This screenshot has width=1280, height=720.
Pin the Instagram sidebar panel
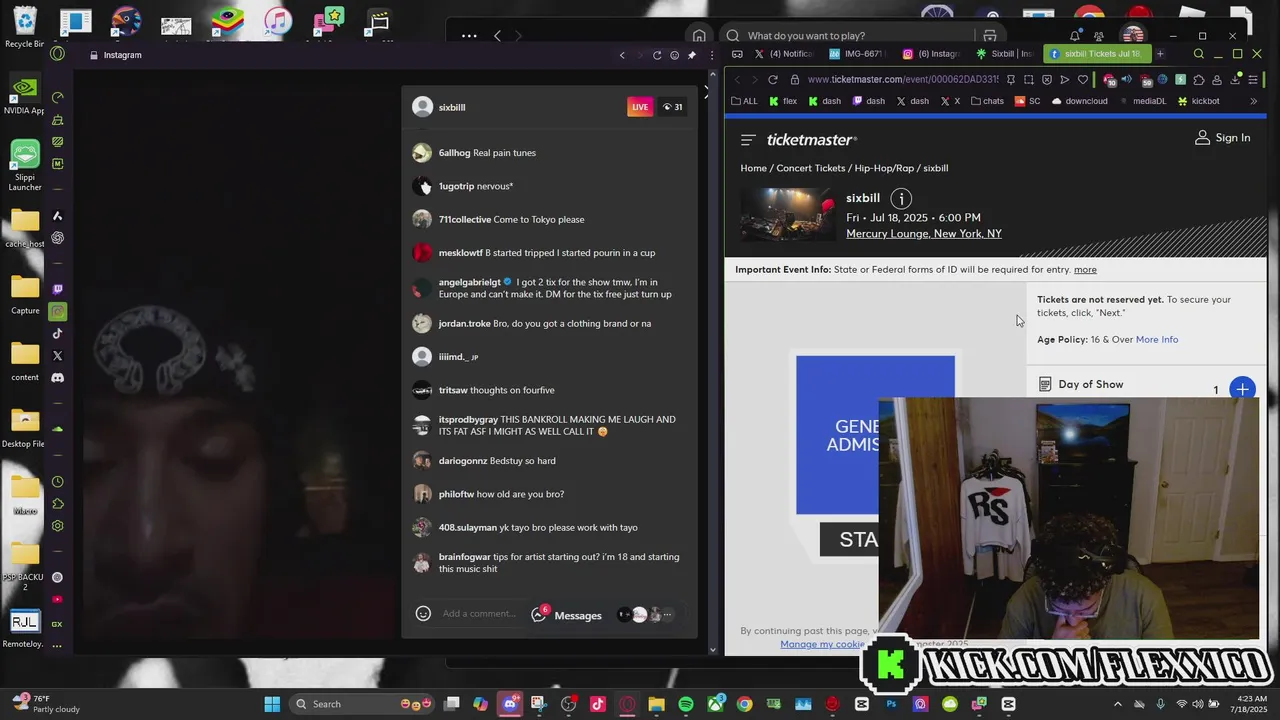click(x=691, y=55)
